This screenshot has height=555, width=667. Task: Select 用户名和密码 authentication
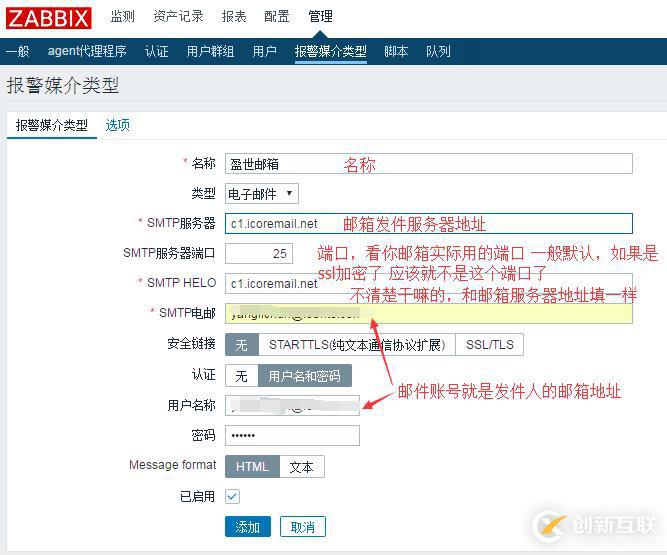[x=305, y=376]
